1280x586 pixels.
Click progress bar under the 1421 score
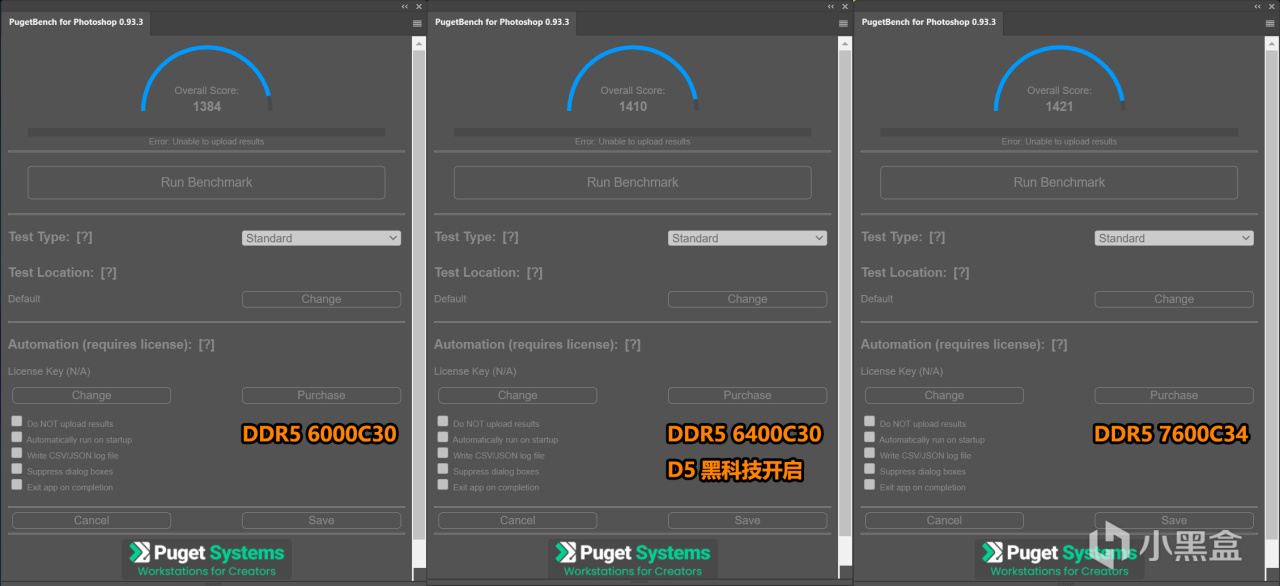click(1059, 131)
